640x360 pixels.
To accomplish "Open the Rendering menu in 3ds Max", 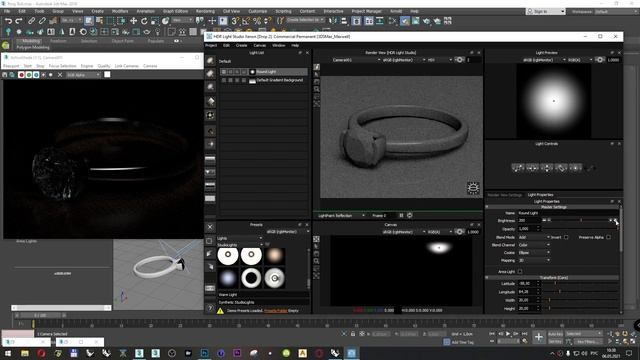I will [x=205, y=11].
